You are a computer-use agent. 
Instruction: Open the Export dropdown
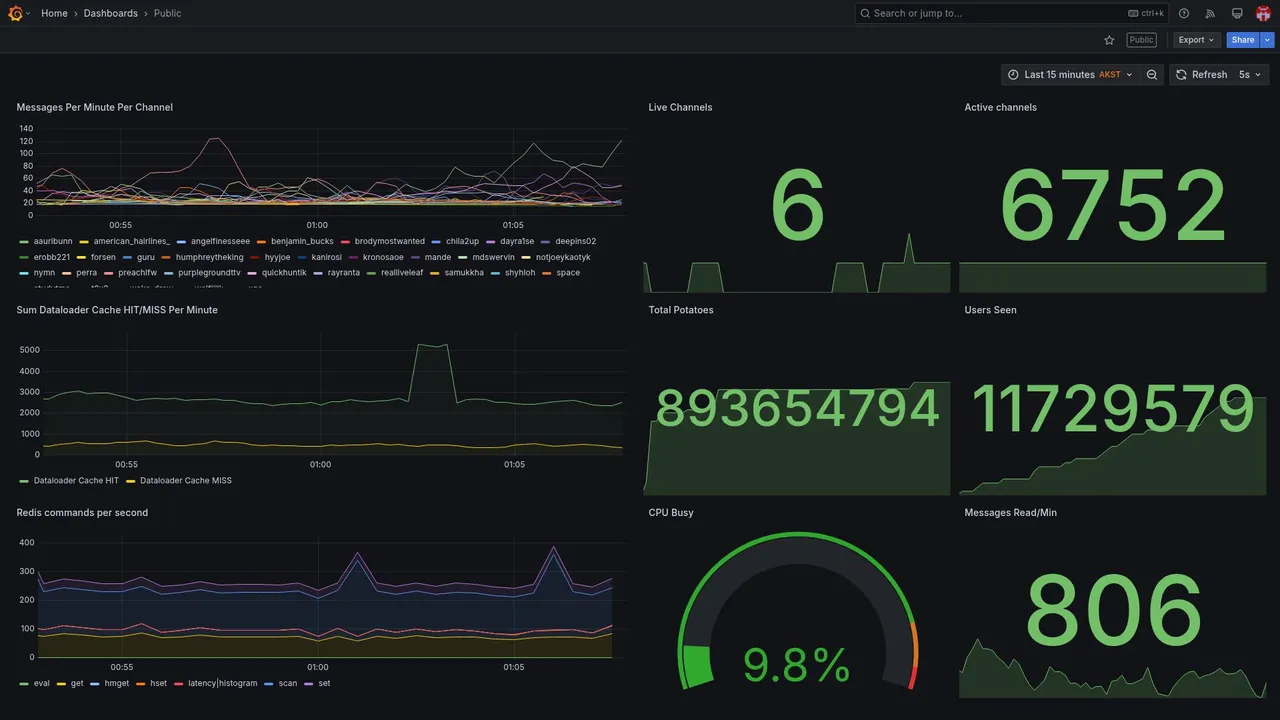[x=1196, y=40]
